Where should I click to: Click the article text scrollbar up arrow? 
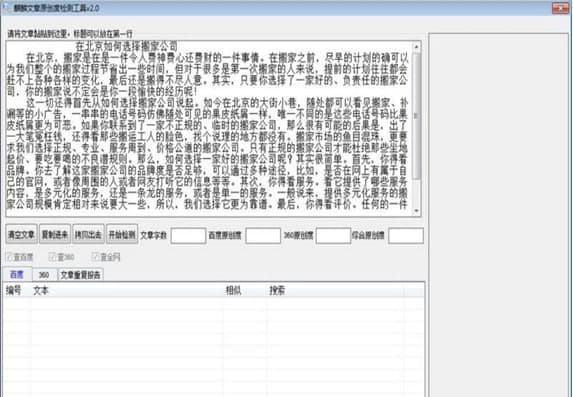[x=416, y=47]
